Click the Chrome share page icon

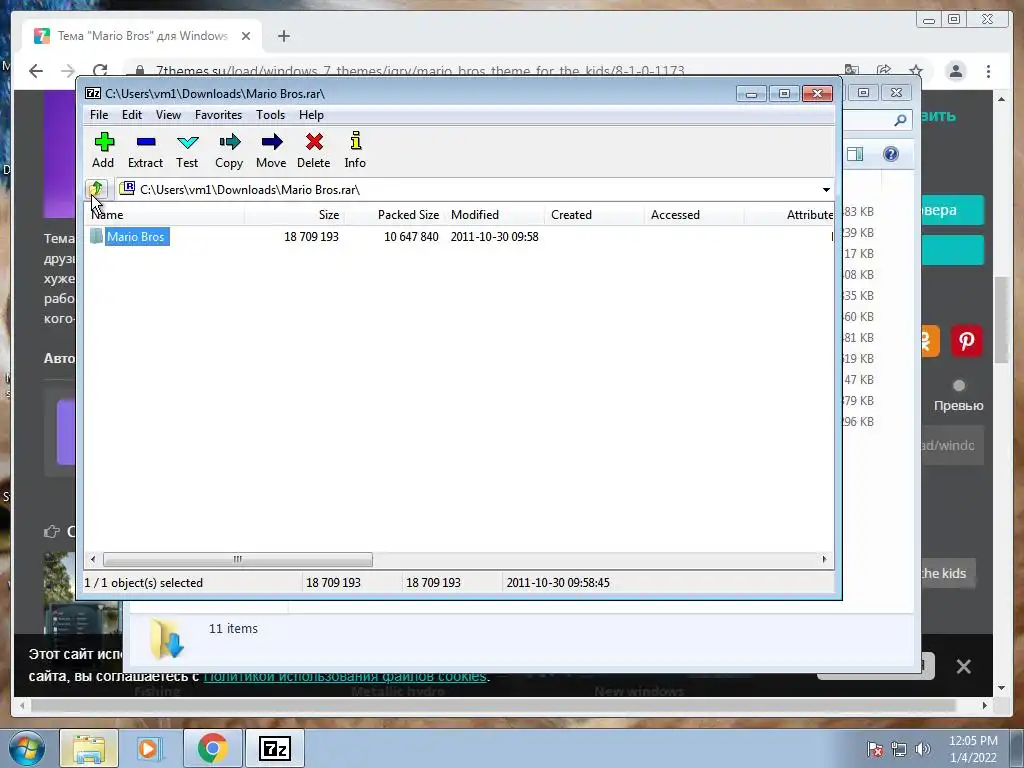tap(884, 71)
